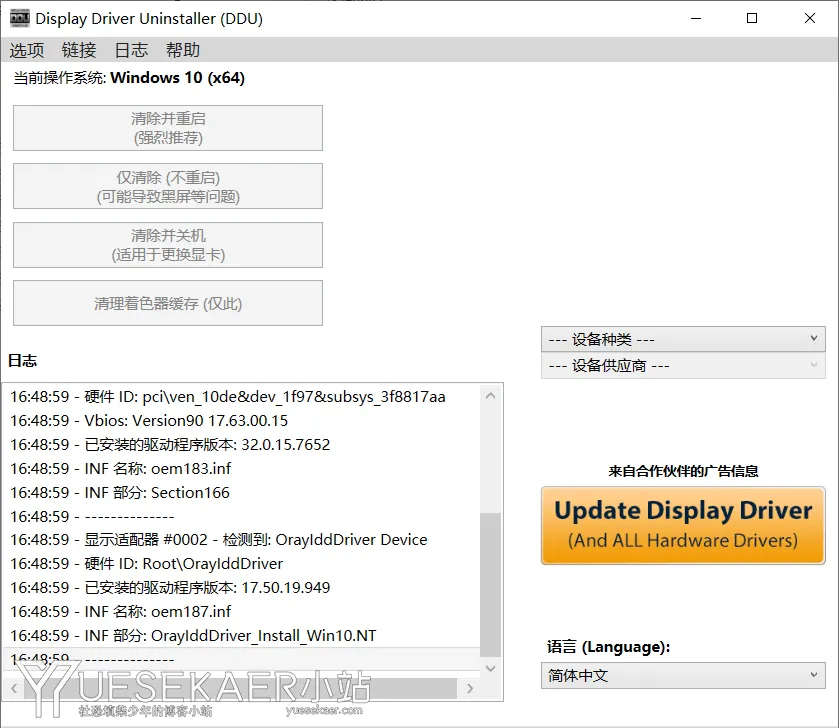Screen dimensions: 839x728
Task: Click the log horizontal scroll right arrow
Action: (470, 688)
